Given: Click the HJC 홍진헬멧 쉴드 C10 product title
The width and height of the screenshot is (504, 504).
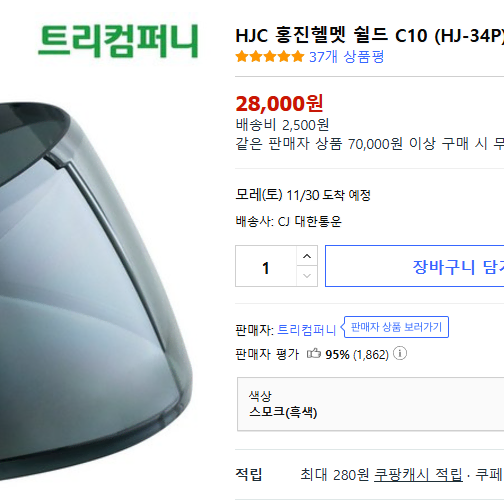Looking at the screenshot, I should click(x=370, y=35).
